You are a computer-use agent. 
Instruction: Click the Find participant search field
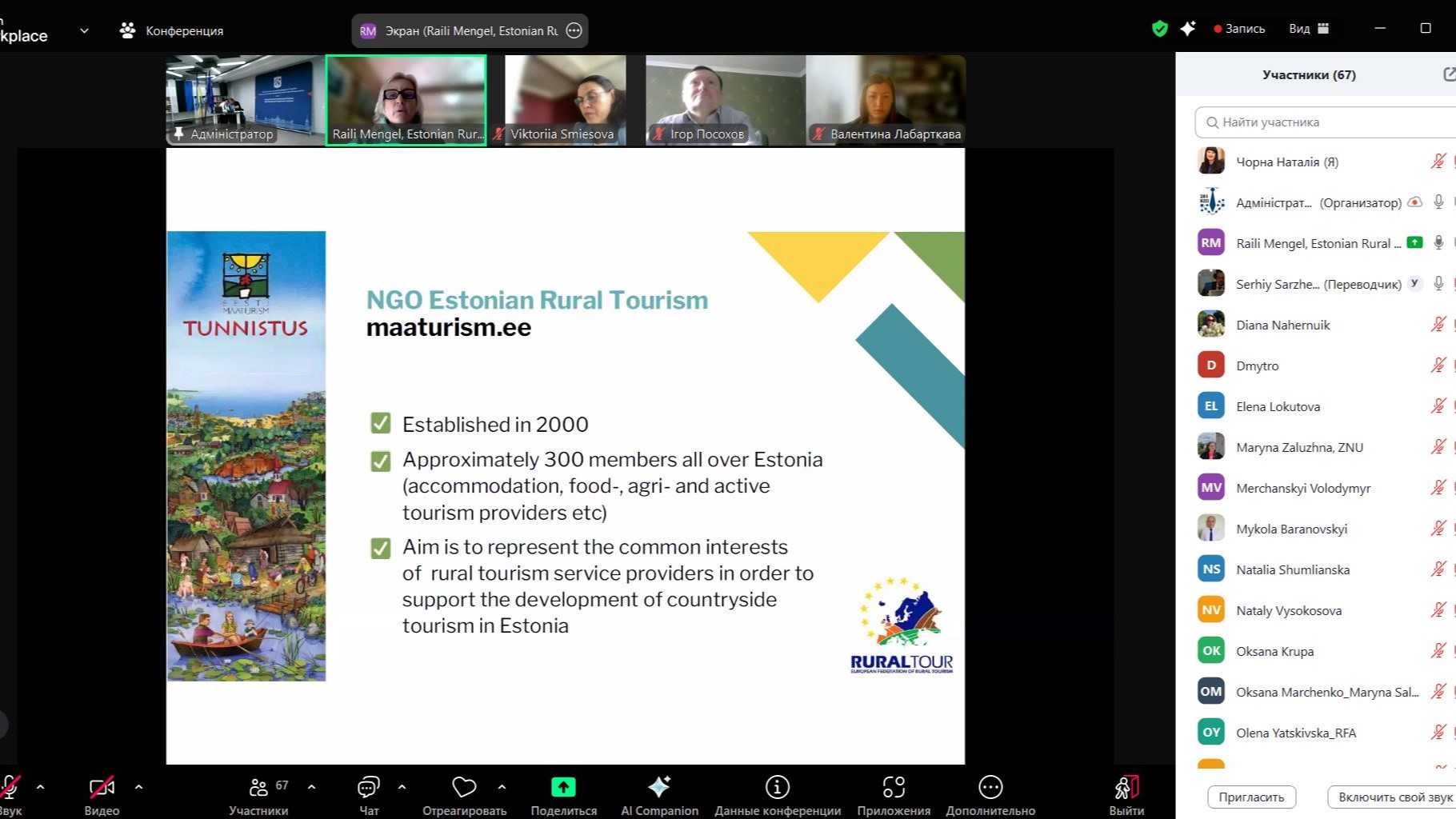click(1328, 122)
